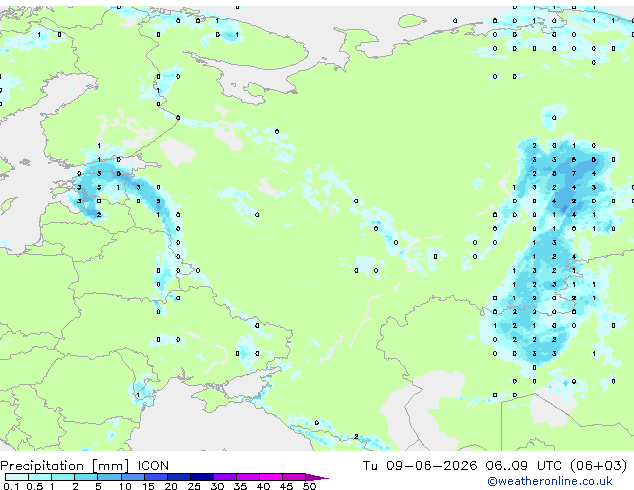Click the 1–2 mm legend color swatch
634x490 pixels.
click(x=63, y=477)
